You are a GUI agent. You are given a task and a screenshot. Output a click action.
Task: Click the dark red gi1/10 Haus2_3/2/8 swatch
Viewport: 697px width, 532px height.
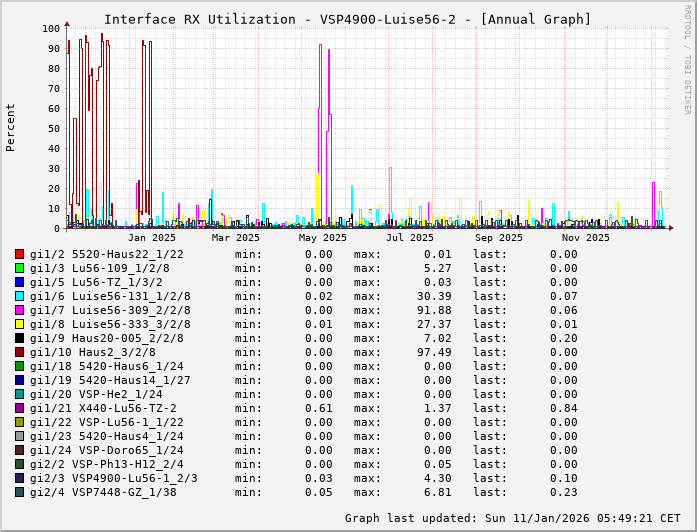pyautogui.click(x=20, y=352)
